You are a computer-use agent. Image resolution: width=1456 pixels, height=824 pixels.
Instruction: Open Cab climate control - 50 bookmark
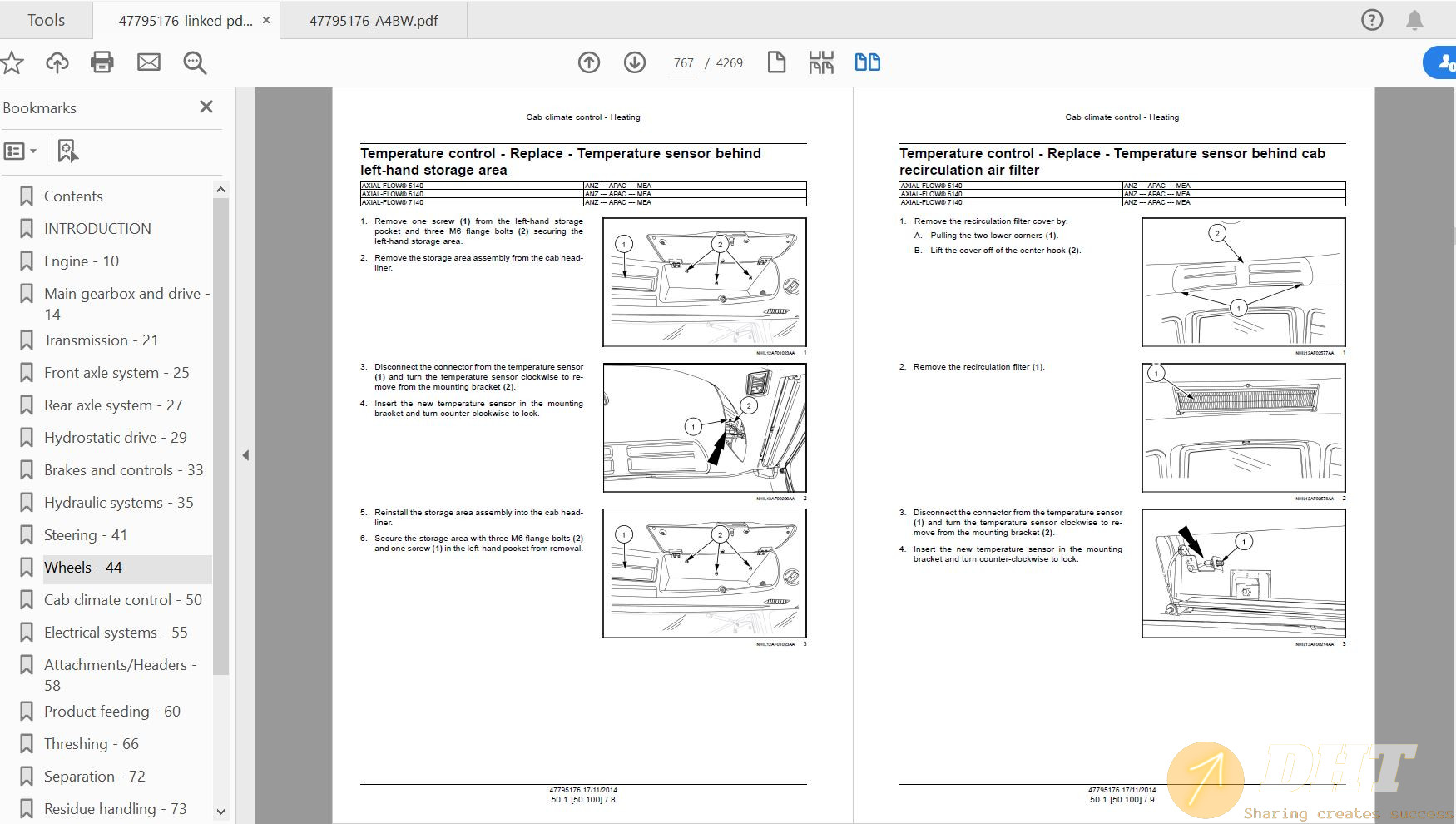coord(123,600)
